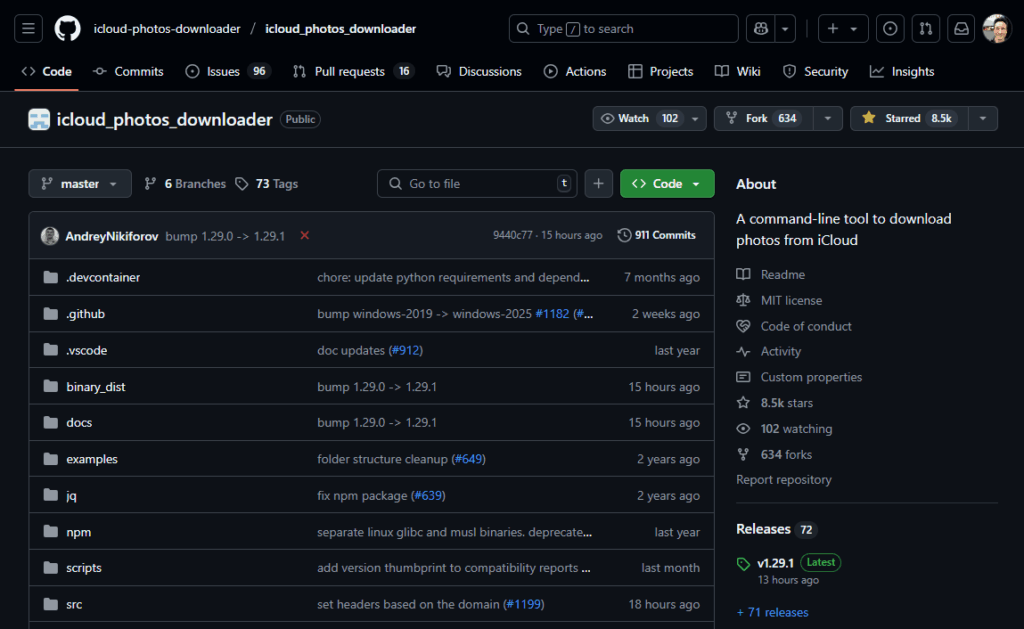Click the binary_dist folder icon
The height and width of the screenshot is (629, 1024).
tap(50, 387)
